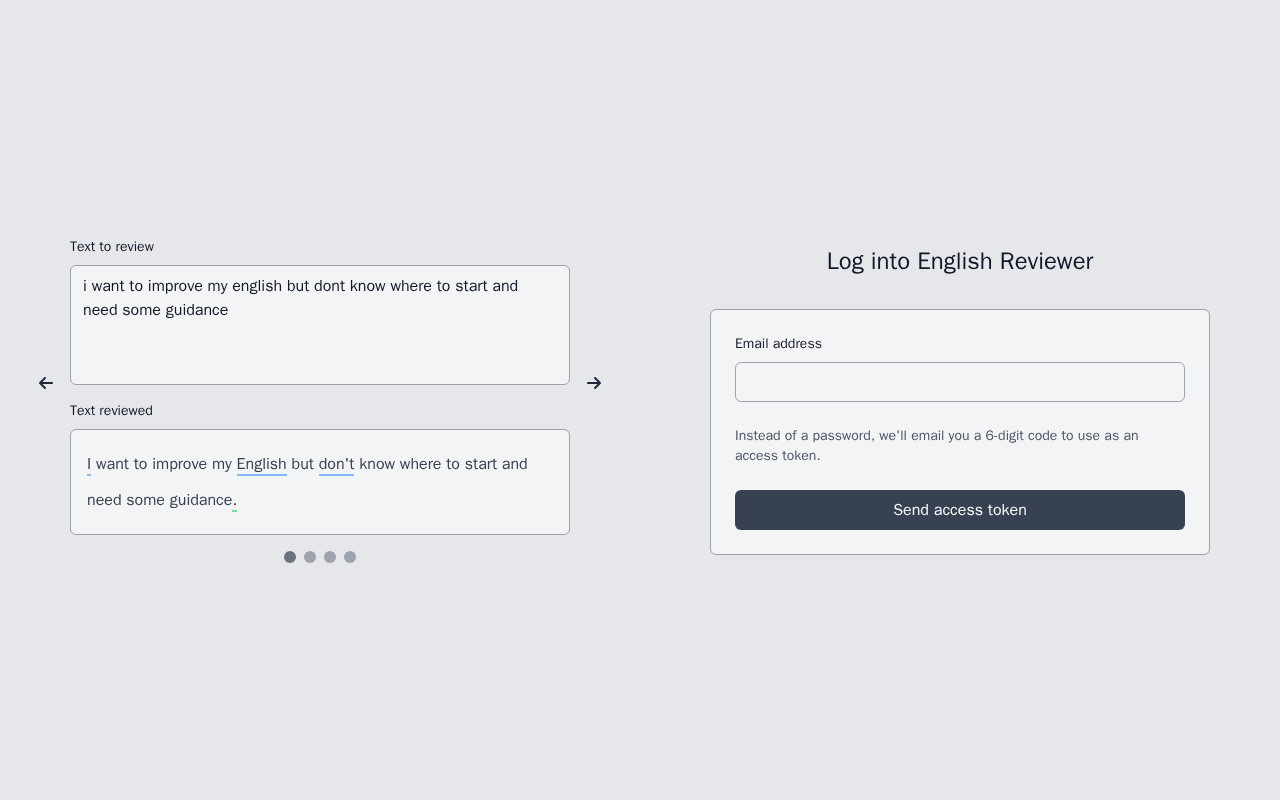Click the "Text reviewed" label
This screenshot has height=800, width=1280.
111,410
